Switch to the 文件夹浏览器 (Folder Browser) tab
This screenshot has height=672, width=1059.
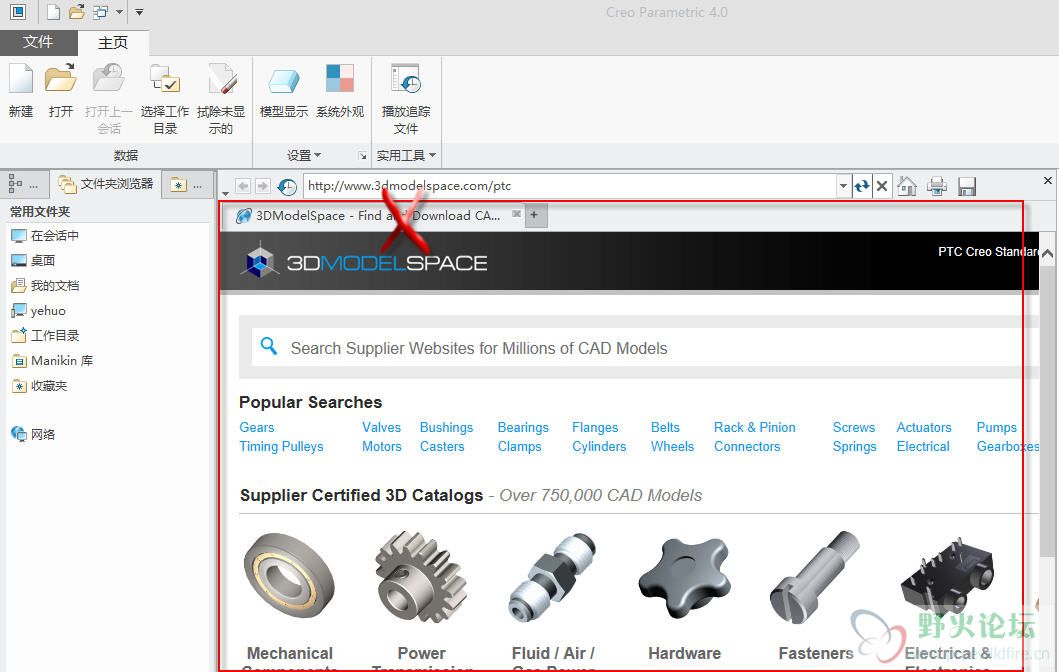(x=106, y=184)
